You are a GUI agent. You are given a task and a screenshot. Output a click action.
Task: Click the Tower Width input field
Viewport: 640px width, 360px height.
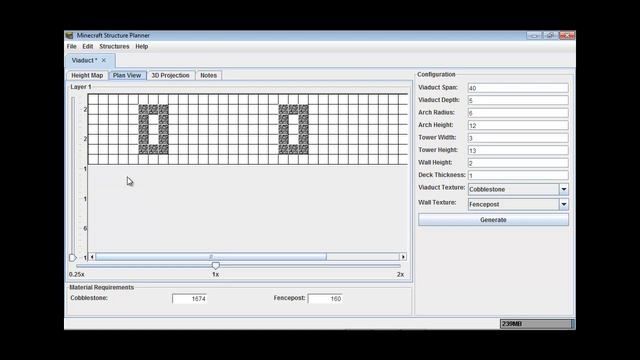coord(518,138)
